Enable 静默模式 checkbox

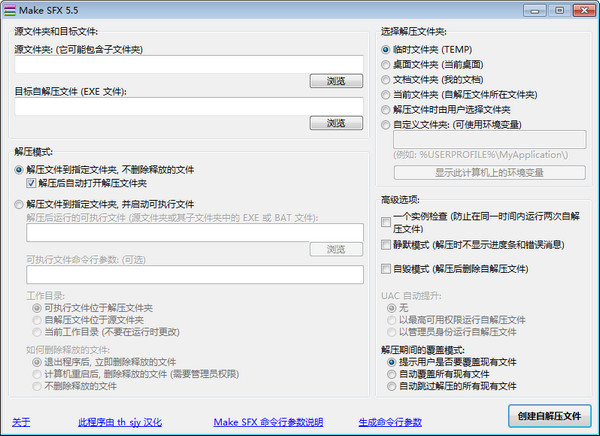point(386,245)
